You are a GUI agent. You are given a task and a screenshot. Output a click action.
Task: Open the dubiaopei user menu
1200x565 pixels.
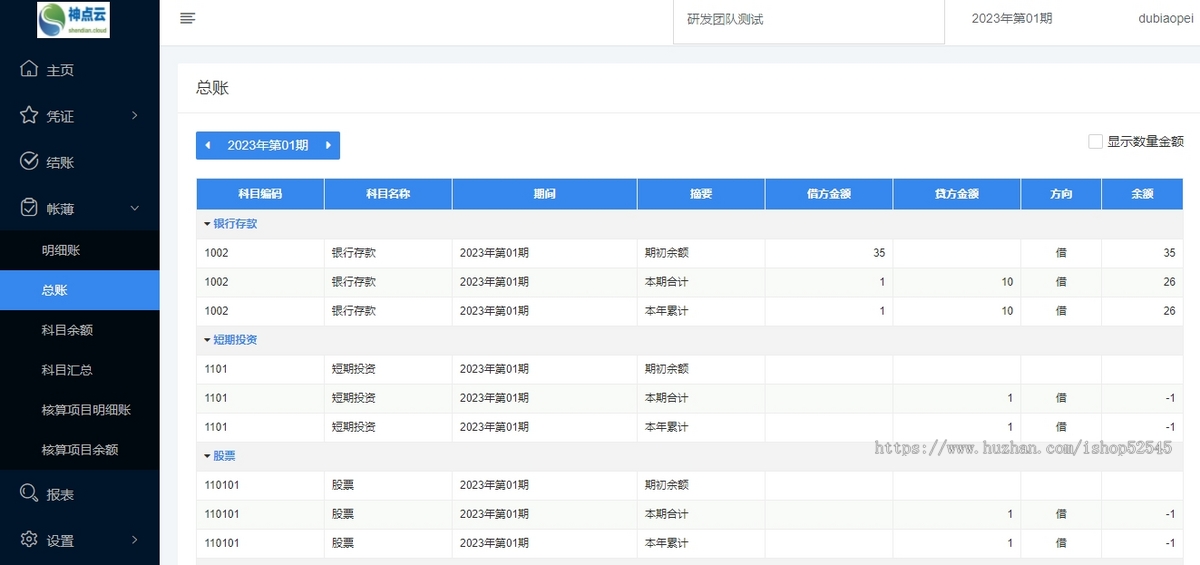coord(1164,18)
